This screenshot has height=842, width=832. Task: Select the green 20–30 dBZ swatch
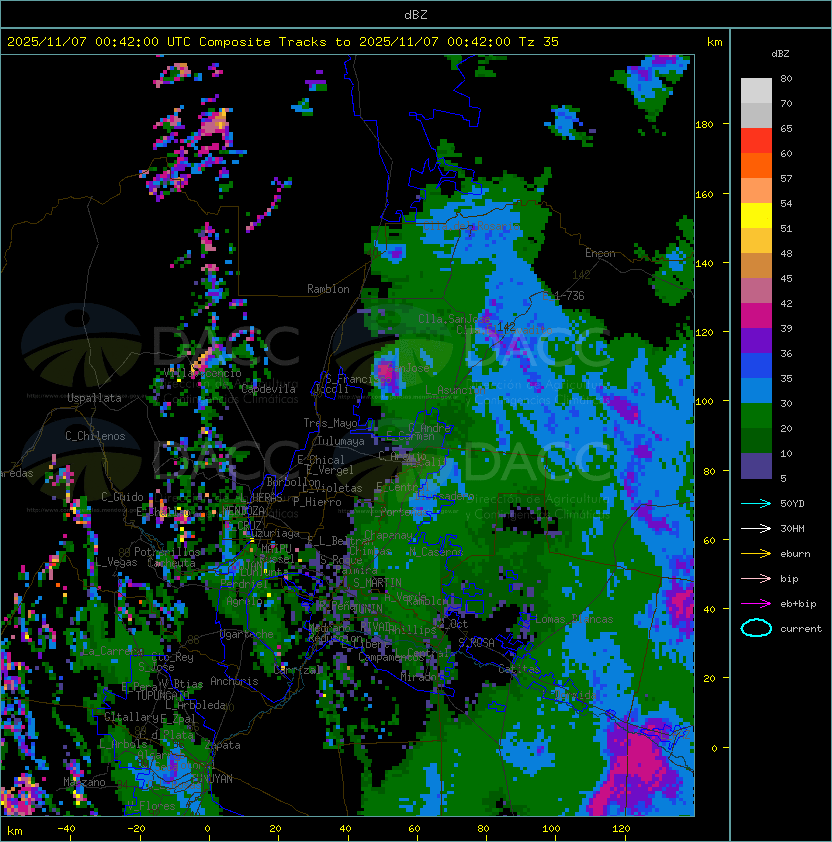(x=756, y=415)
